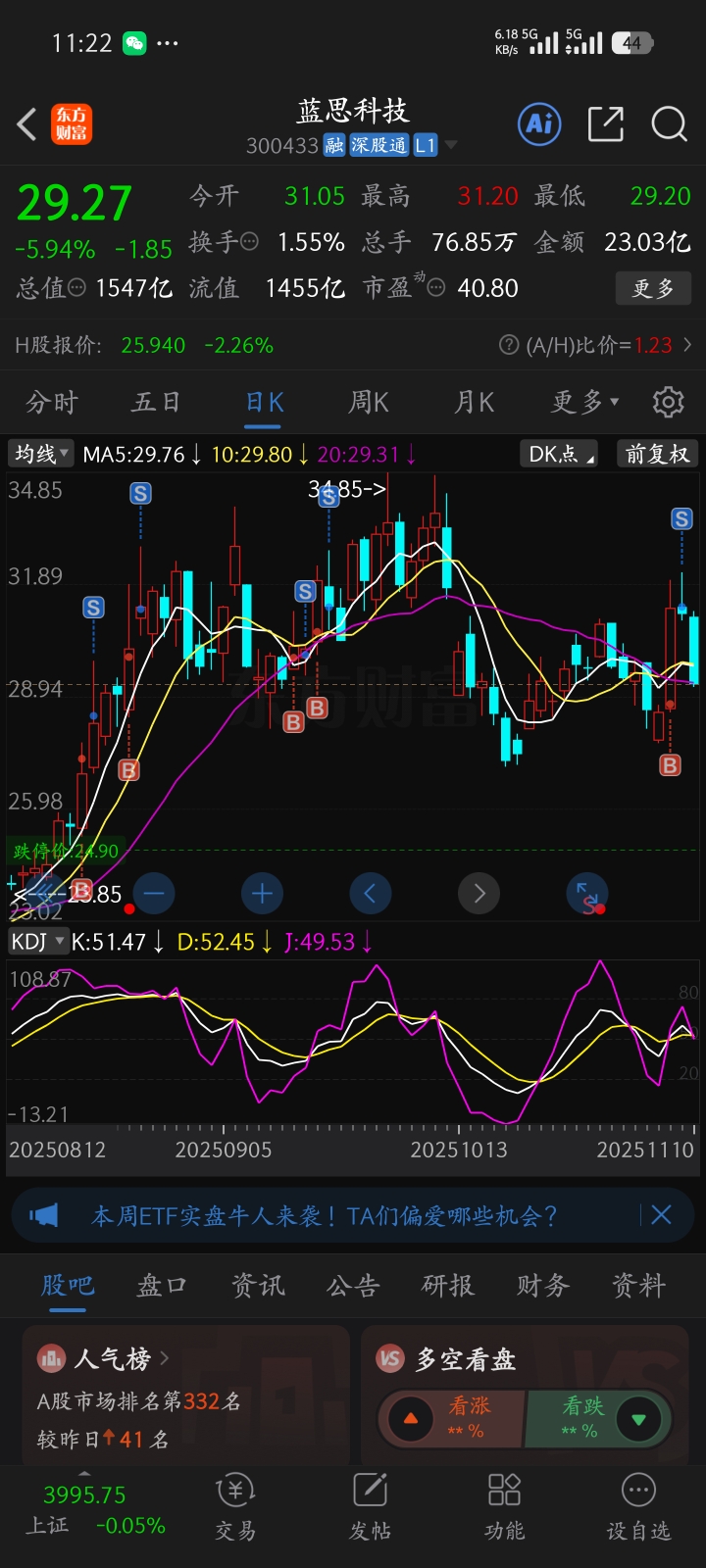This screenshot has height=1568, width=706.
Task: Tap the 多空看盘 VS icon
Action: coord(390,1358)
